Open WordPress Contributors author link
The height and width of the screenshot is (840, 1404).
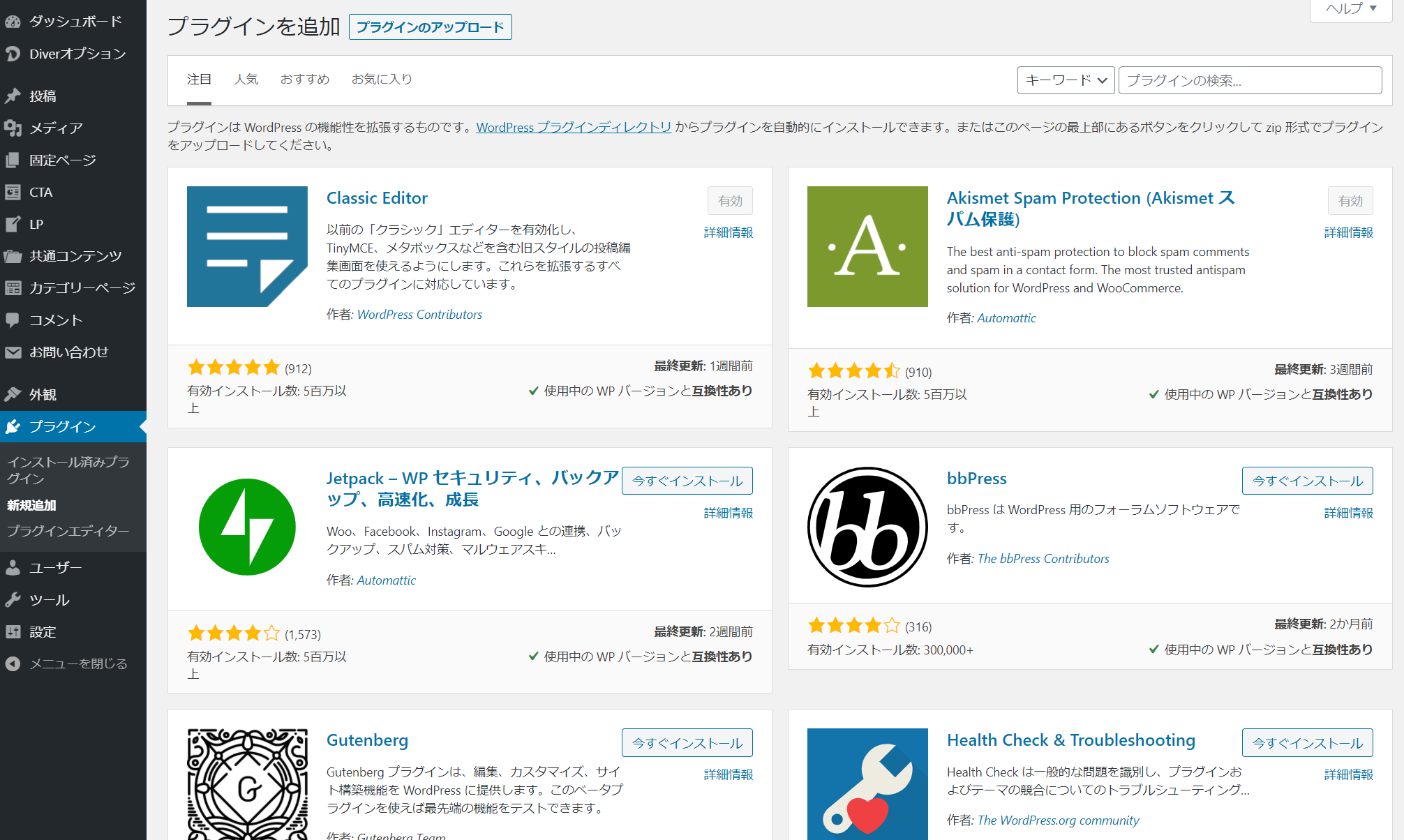(x=419, y=315)
